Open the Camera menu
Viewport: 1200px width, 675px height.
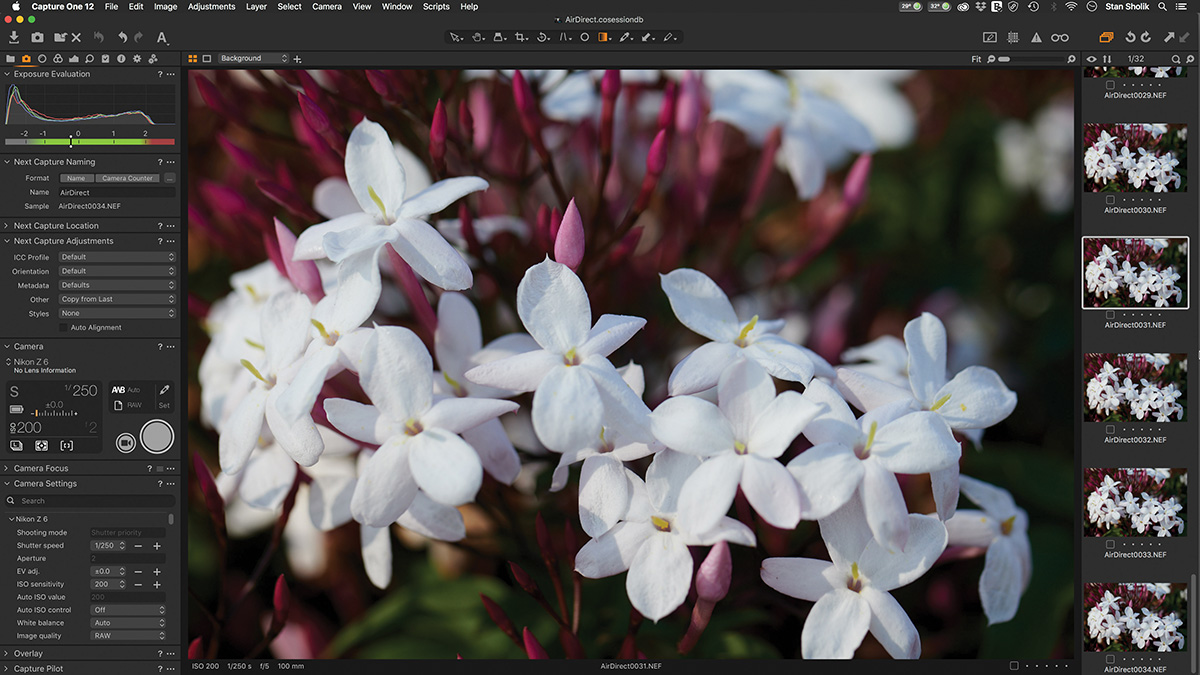pos(327,7)
